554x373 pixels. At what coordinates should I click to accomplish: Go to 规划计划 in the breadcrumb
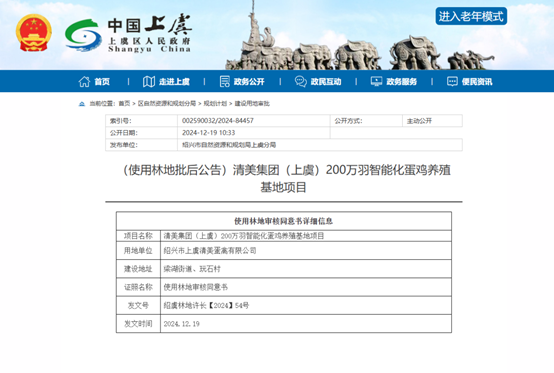point(215,103)
